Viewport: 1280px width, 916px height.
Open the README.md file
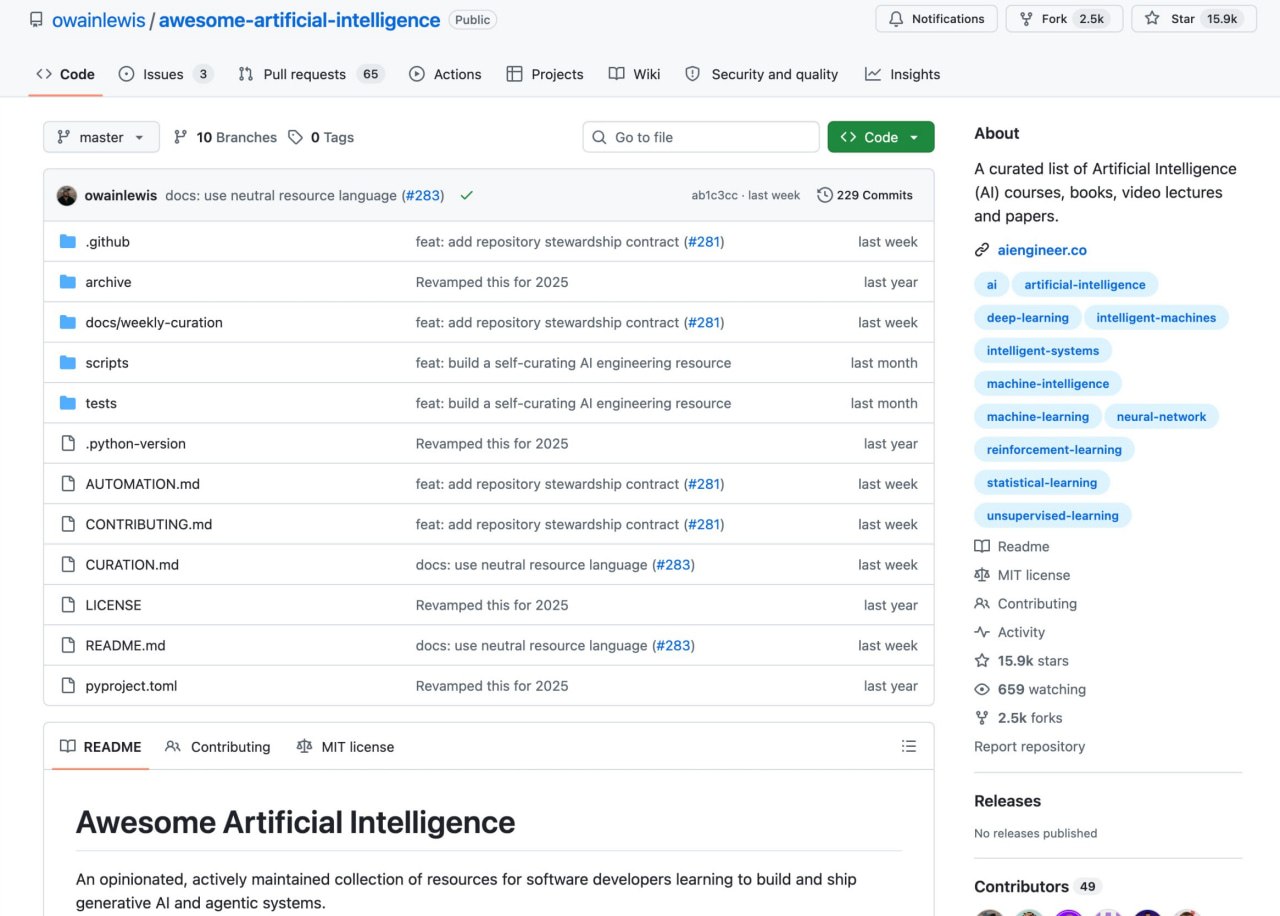tap(125, 645)
